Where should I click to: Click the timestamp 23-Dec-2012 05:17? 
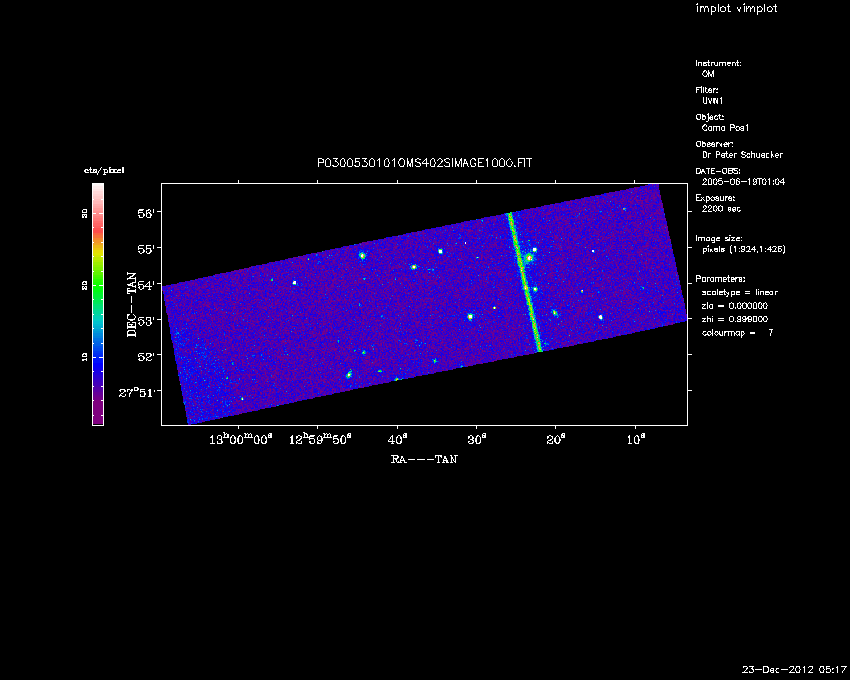794,669
